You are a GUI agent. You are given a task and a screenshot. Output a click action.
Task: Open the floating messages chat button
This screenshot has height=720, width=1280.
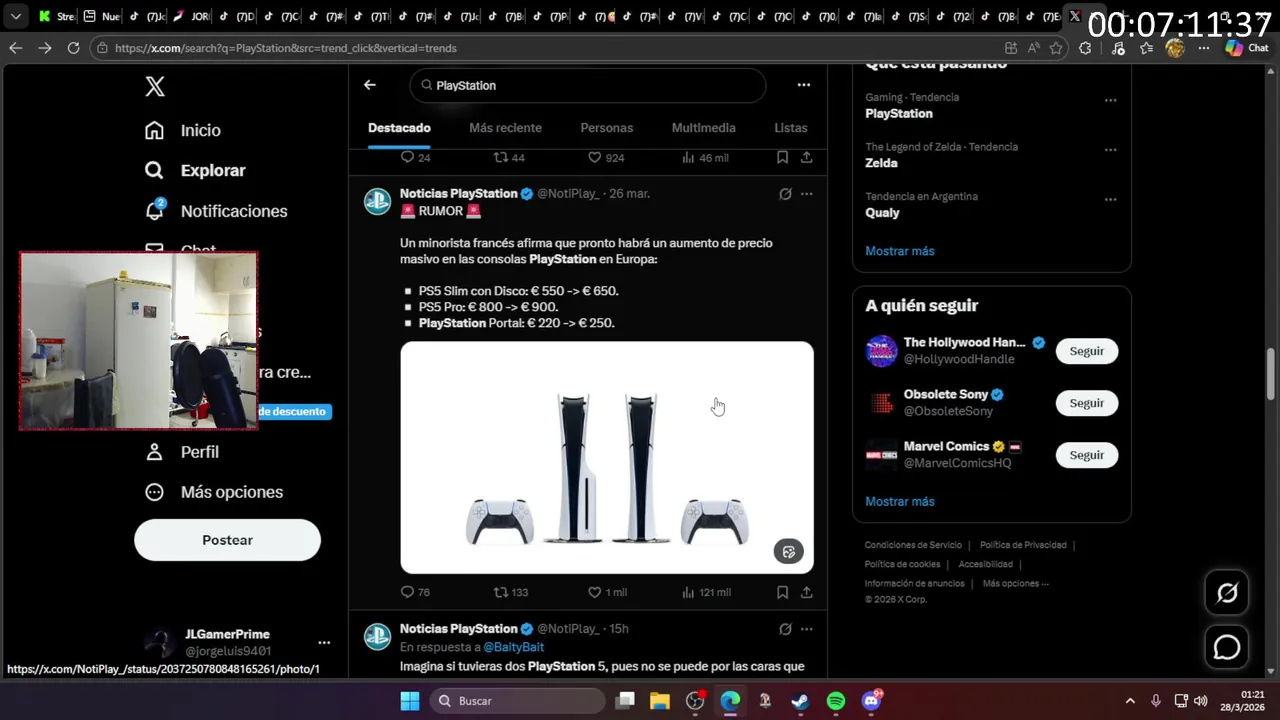pyautogui.click(x=1227, y=647)
